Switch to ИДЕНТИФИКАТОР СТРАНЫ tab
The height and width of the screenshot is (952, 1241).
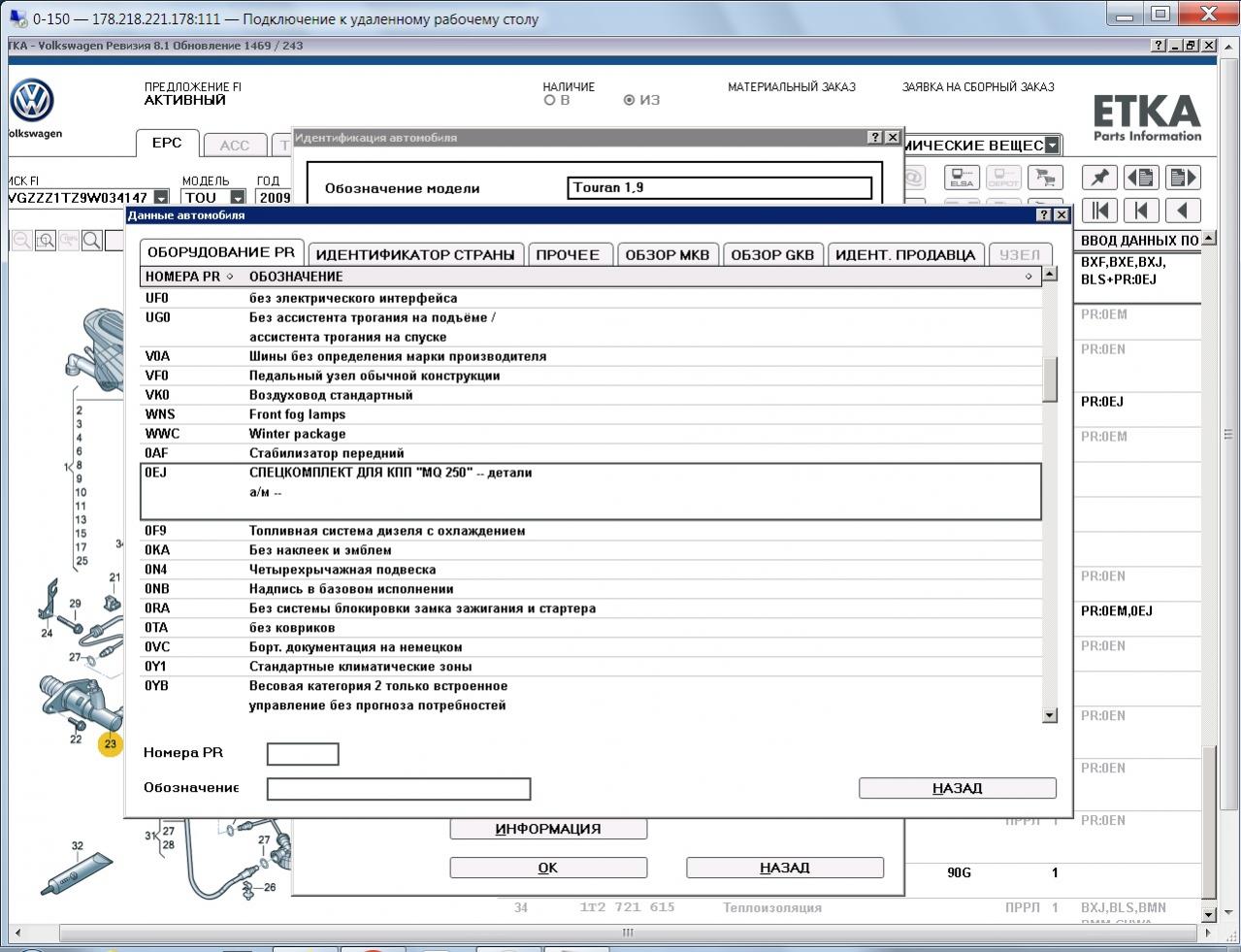click(415, 254)
